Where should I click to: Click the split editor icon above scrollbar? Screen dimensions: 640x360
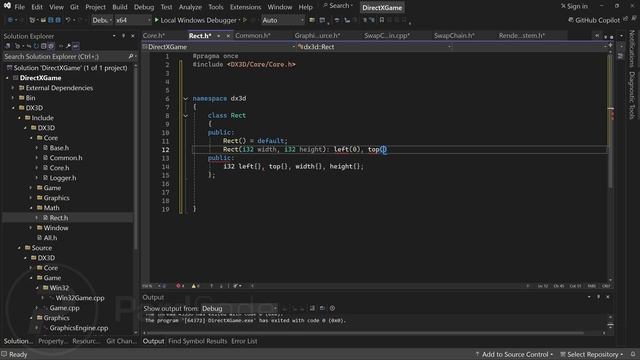point(610,45)
